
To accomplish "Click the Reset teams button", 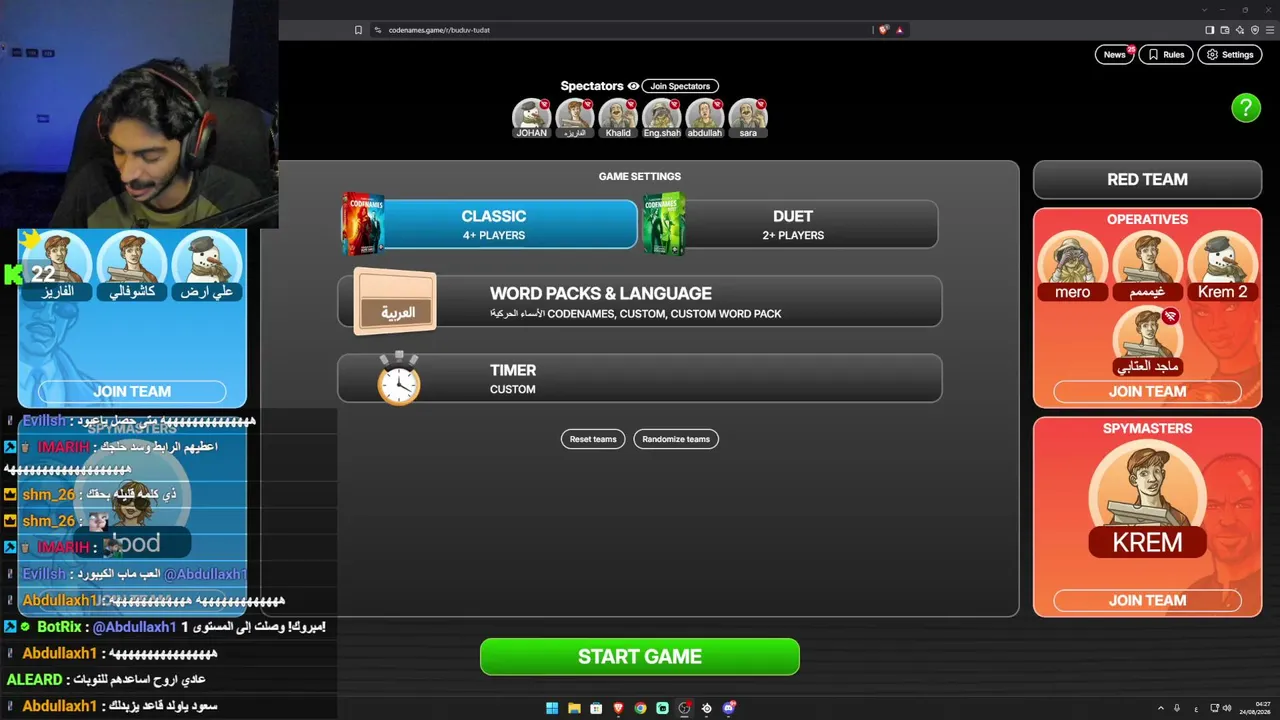I will pyautogui.click(x=593, y=439).
